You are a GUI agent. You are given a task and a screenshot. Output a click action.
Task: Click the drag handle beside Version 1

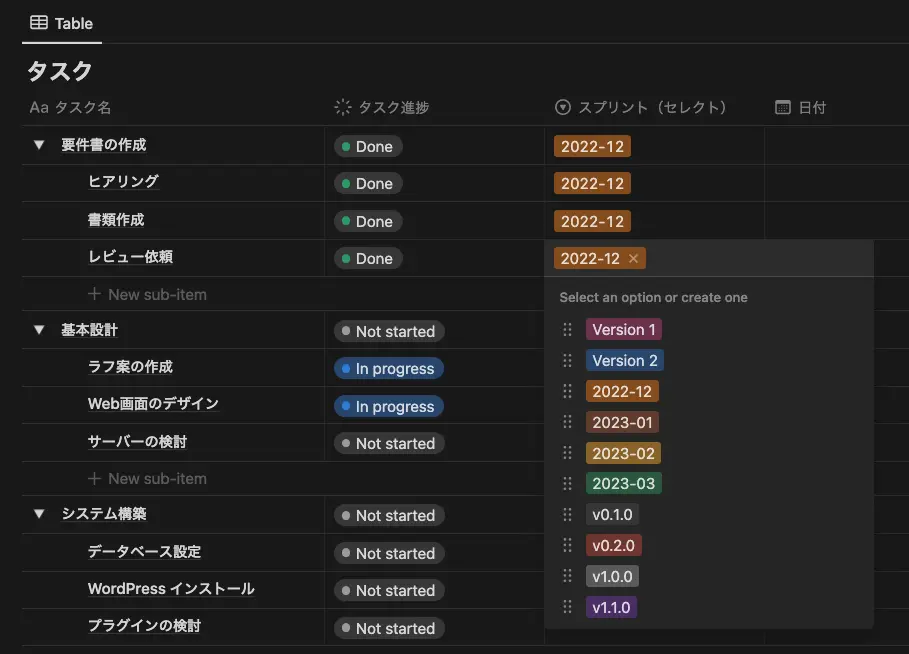[x=567, y=329]
